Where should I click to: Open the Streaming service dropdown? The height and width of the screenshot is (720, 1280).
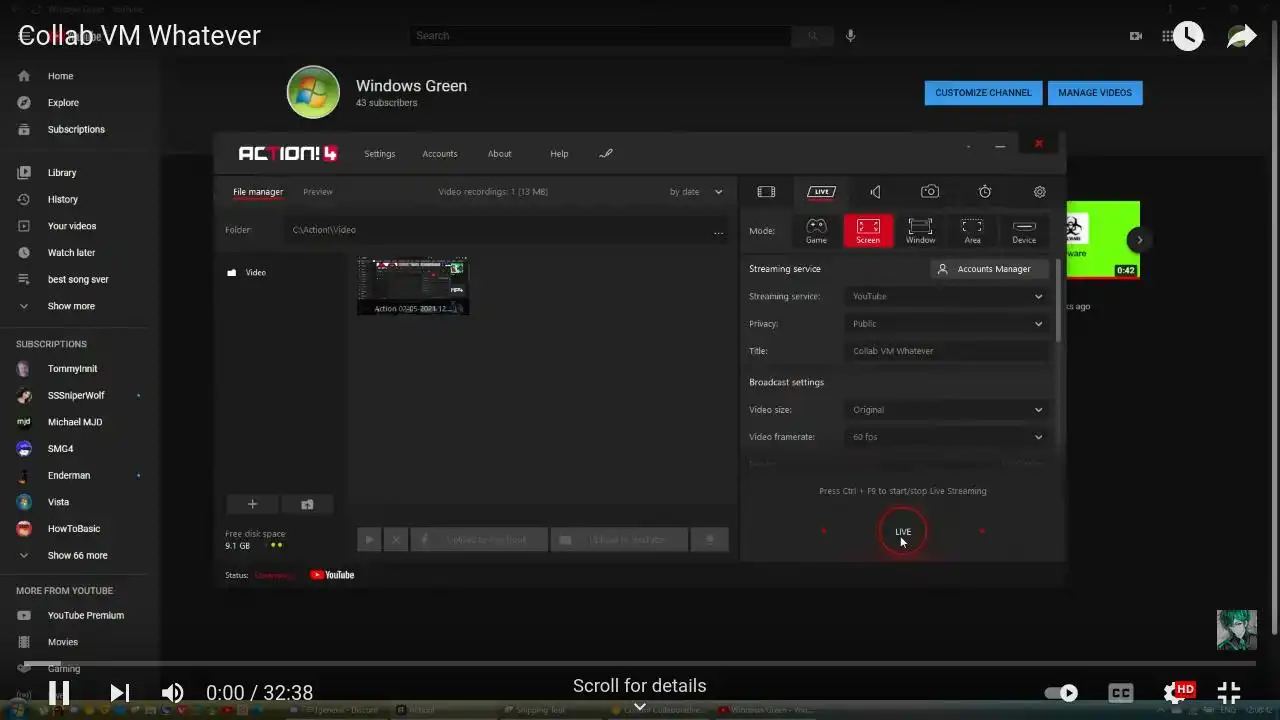pyautogui.click(x=947, y=297)
